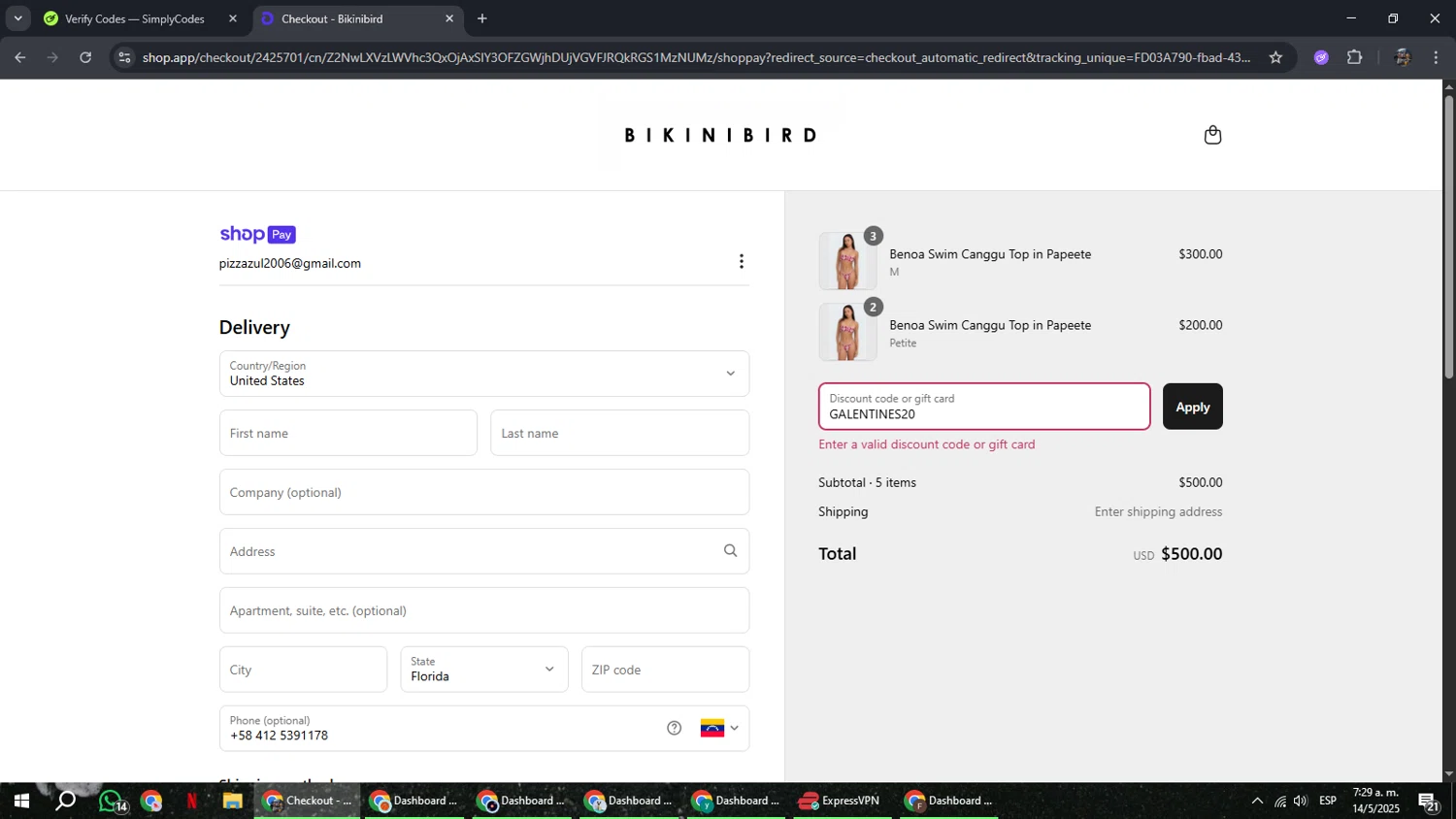Focus the ZIP code field

666,670
